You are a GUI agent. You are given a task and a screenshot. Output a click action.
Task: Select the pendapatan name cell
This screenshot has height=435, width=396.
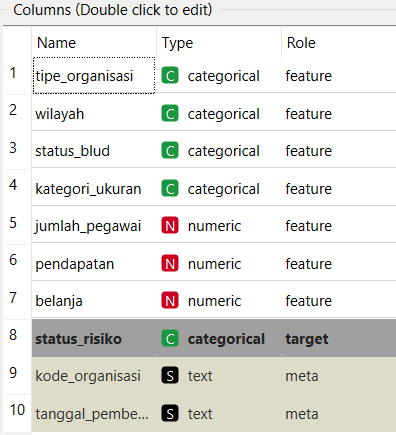94,263
